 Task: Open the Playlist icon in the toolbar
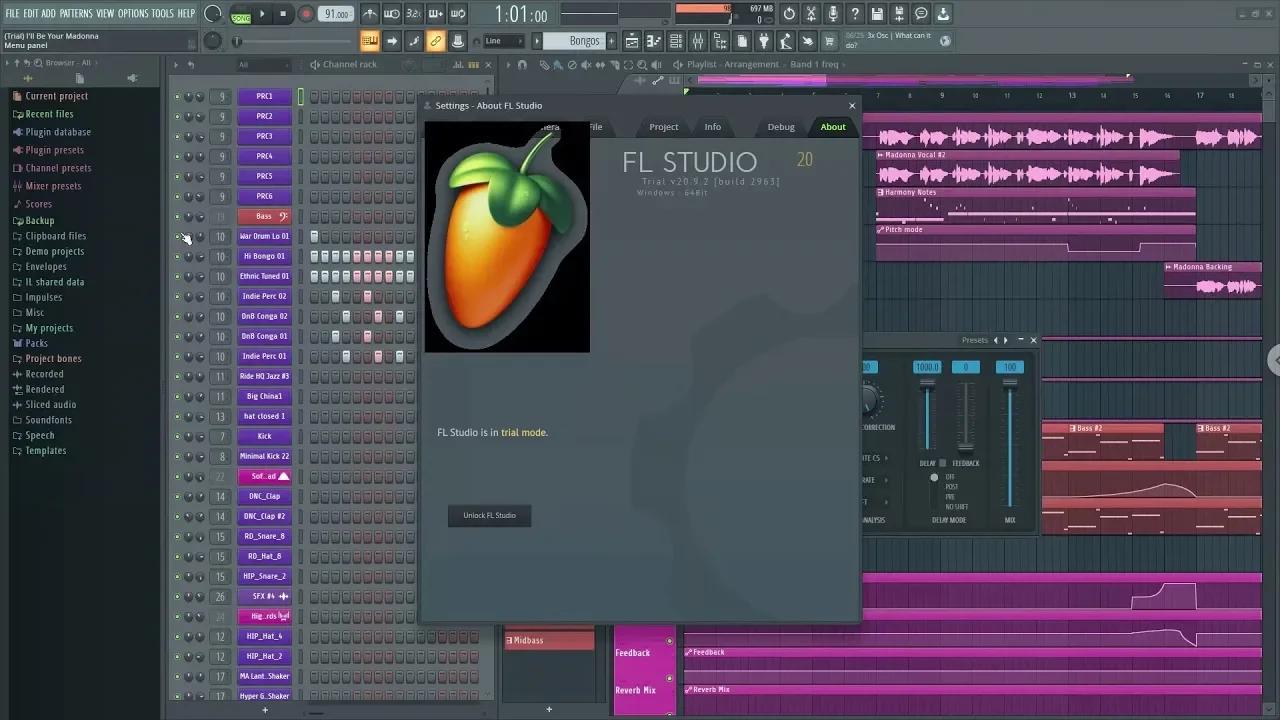(x=631, y=41)
